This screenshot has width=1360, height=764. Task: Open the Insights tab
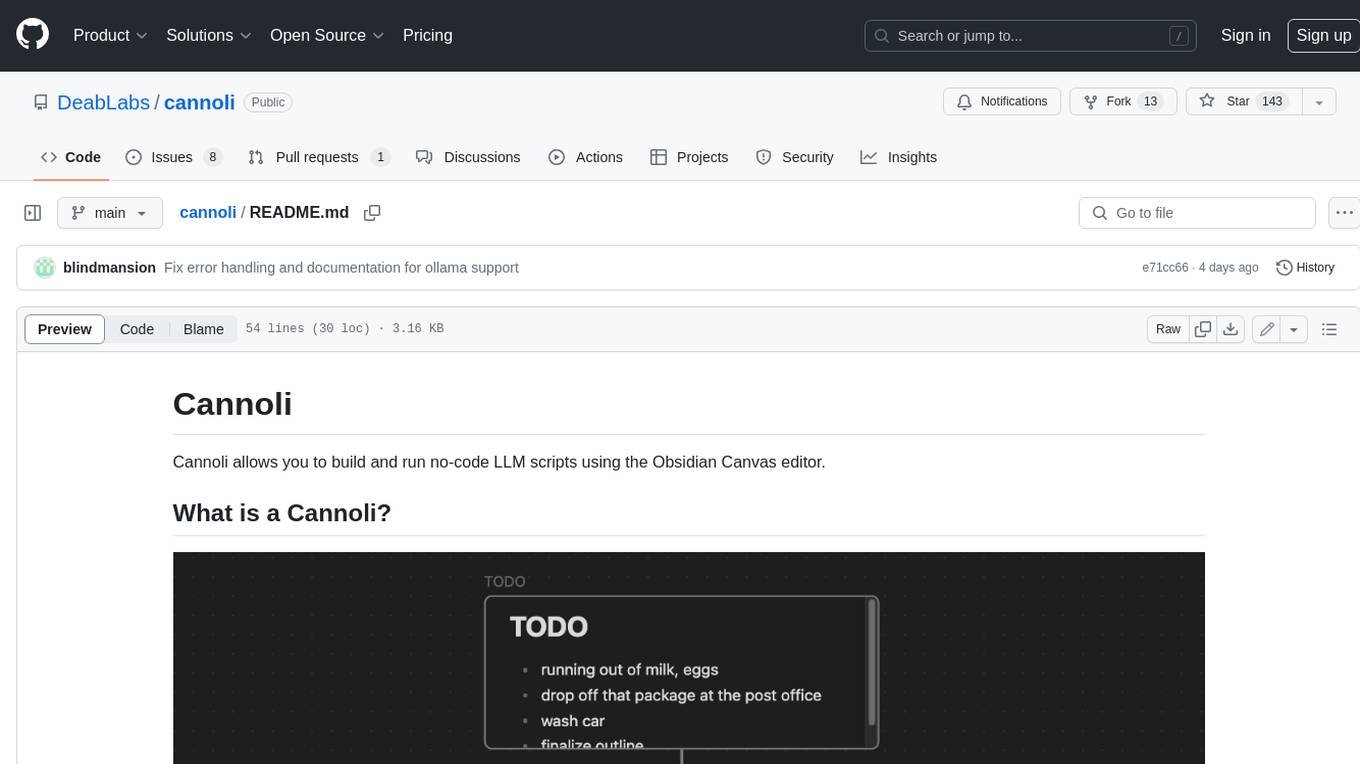click(x=899, y=157)
